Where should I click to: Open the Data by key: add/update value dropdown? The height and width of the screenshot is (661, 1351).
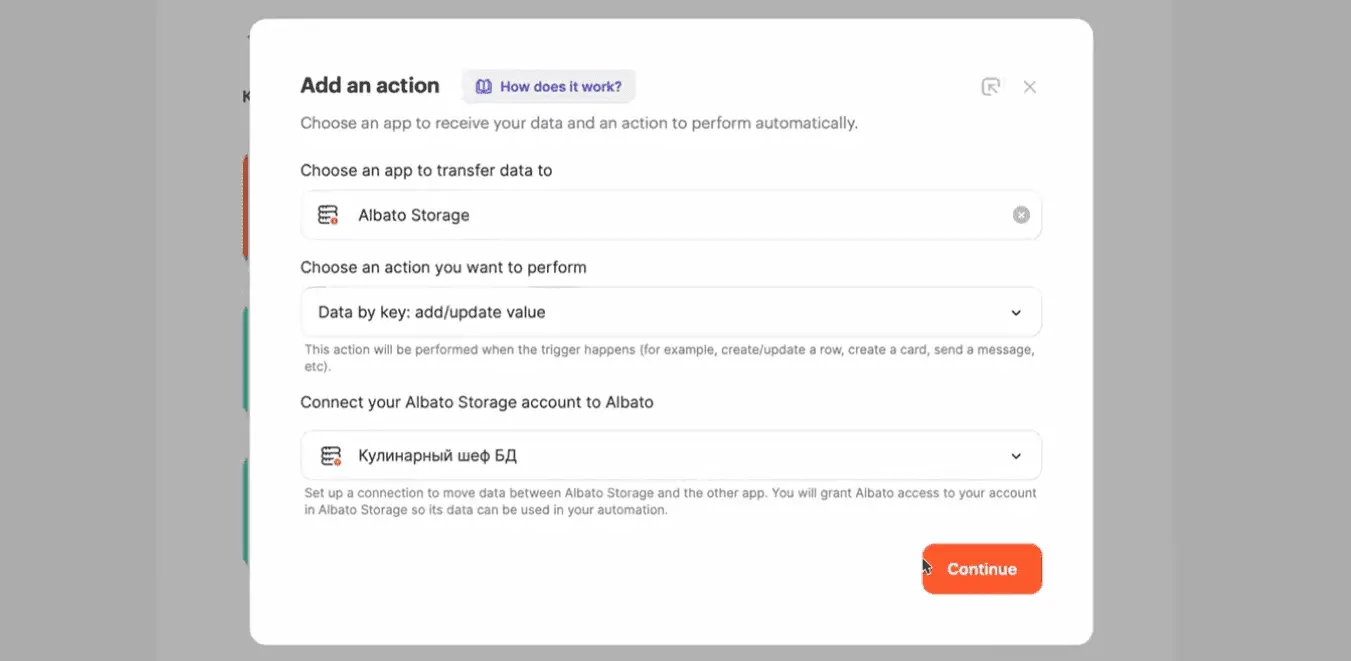[671, 312]
